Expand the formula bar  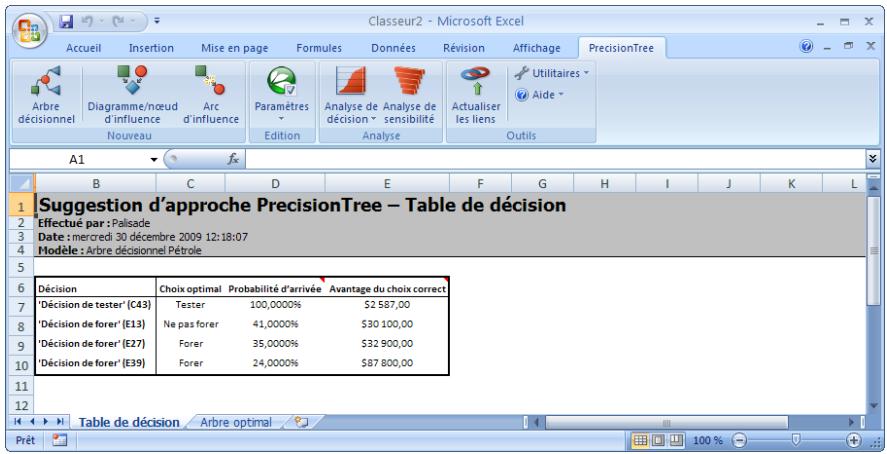click(x=872, y=159)
